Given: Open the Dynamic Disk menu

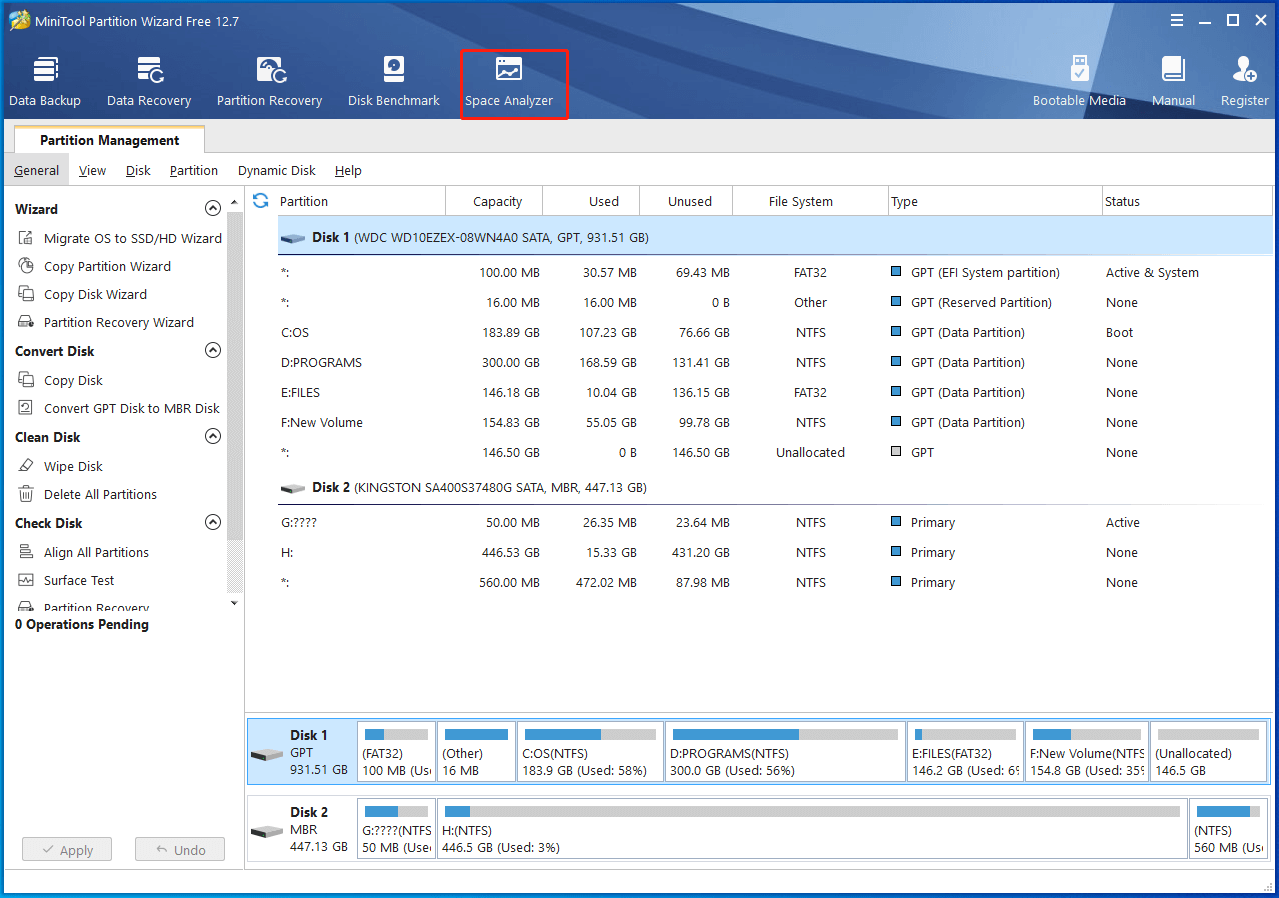Looking at the screenshot, I should (x=277, y=171).
